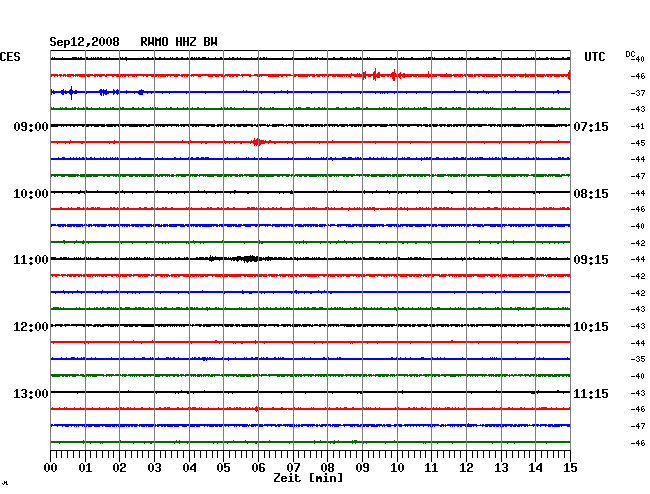Select the 12:00 local time label

31,327
